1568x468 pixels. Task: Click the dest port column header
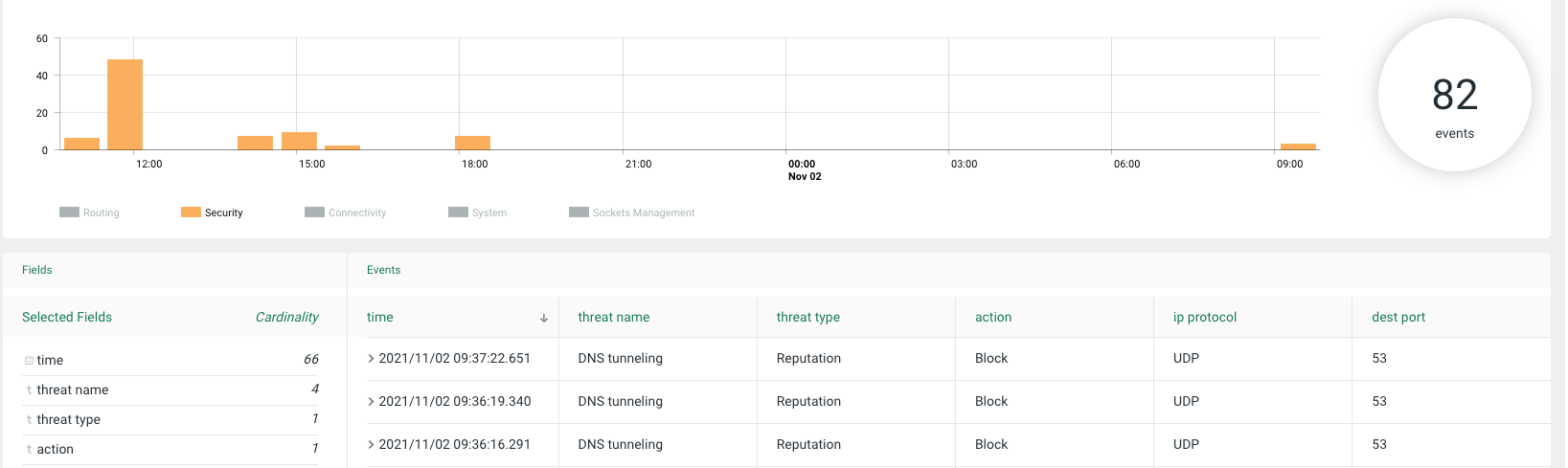click(x=1398, y=317)
